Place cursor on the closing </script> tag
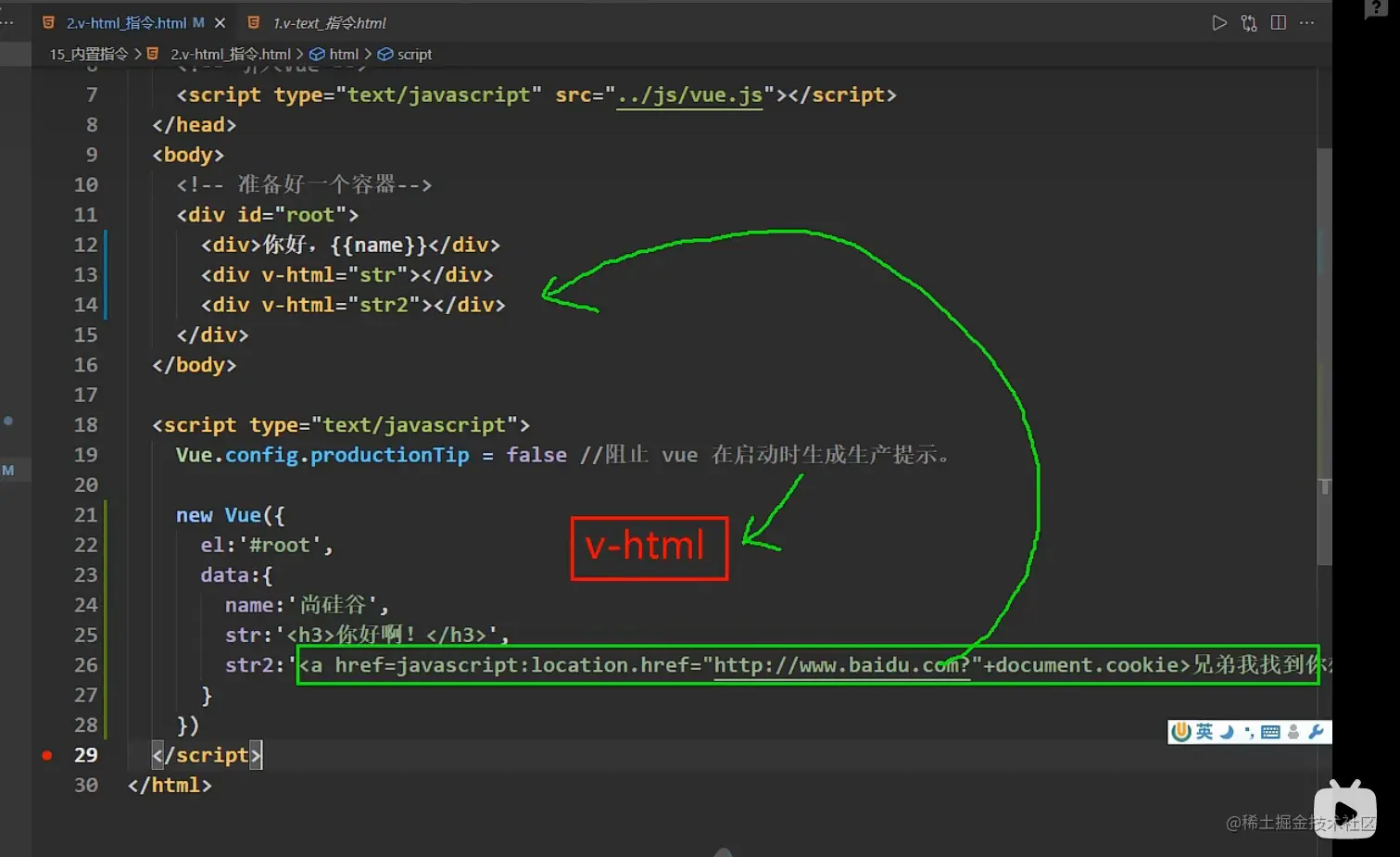Image resolution: width=1400 pixels, height=857 pixels. point(207,755)
